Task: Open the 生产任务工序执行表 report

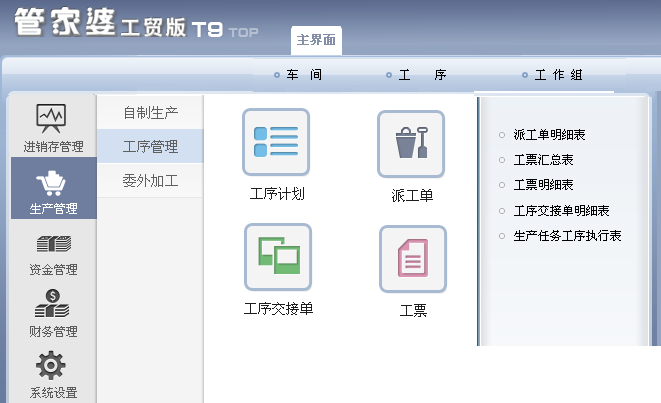Action: click(x=567, y=236)
